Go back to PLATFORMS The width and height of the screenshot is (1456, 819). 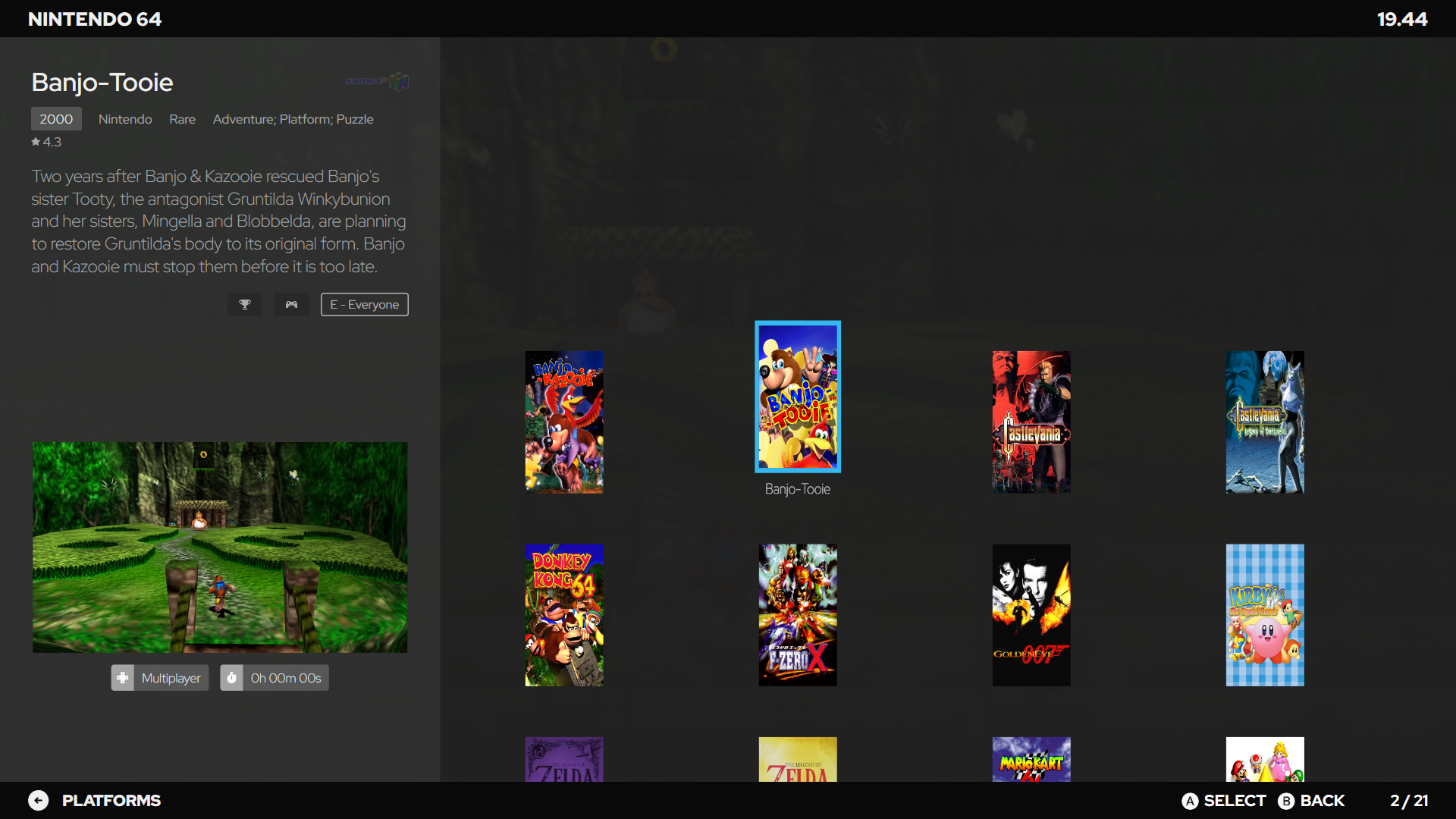tap(111, 801)
